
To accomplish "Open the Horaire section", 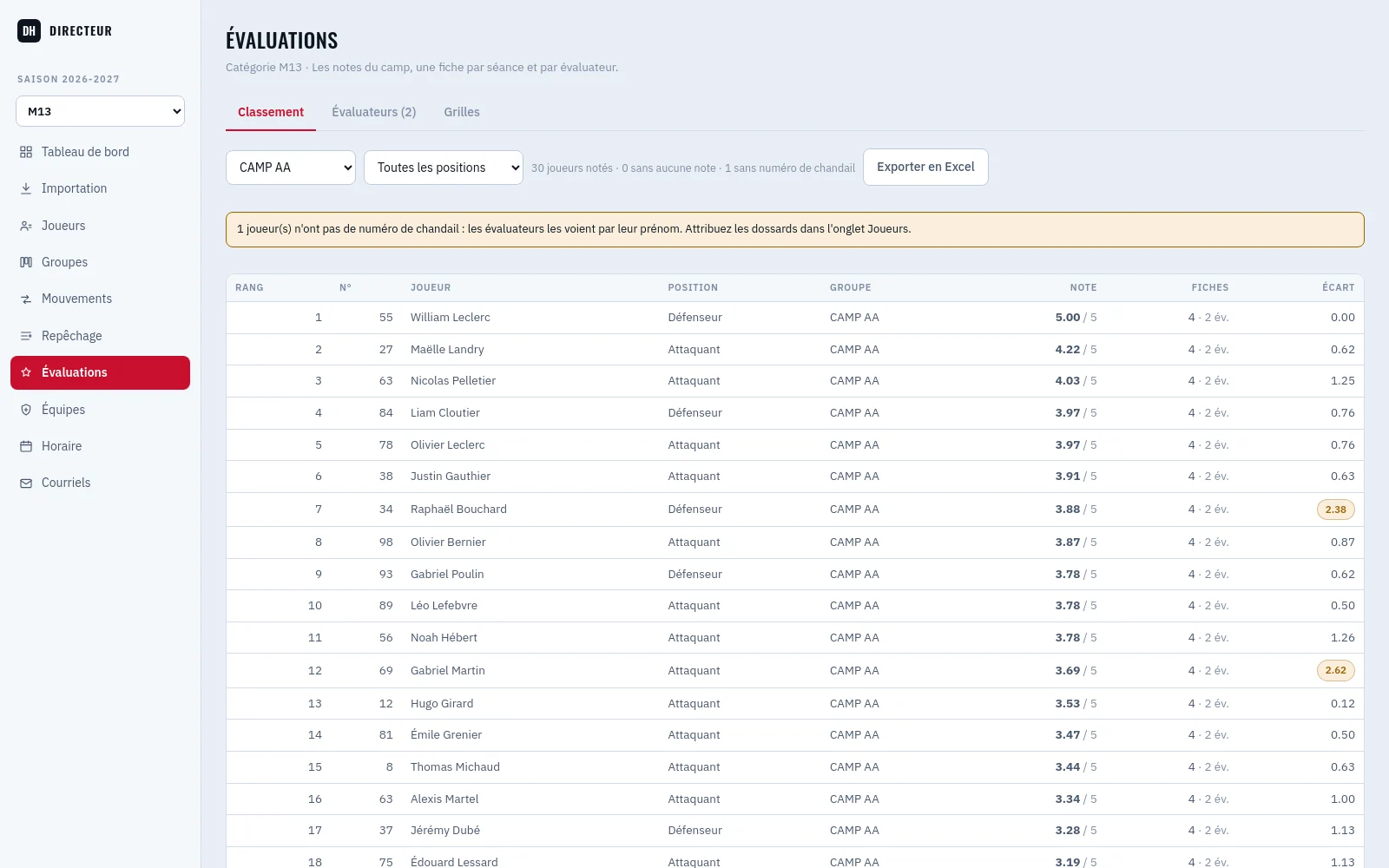I will 100,446.
